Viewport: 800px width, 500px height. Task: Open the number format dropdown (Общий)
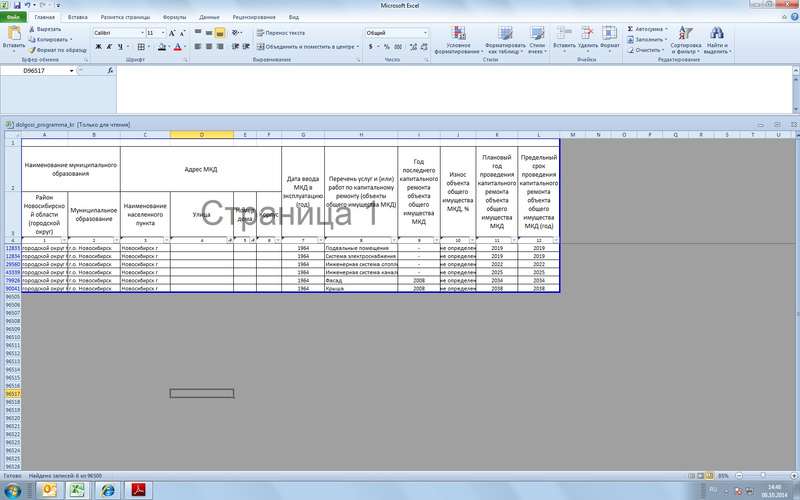(424, 33)
